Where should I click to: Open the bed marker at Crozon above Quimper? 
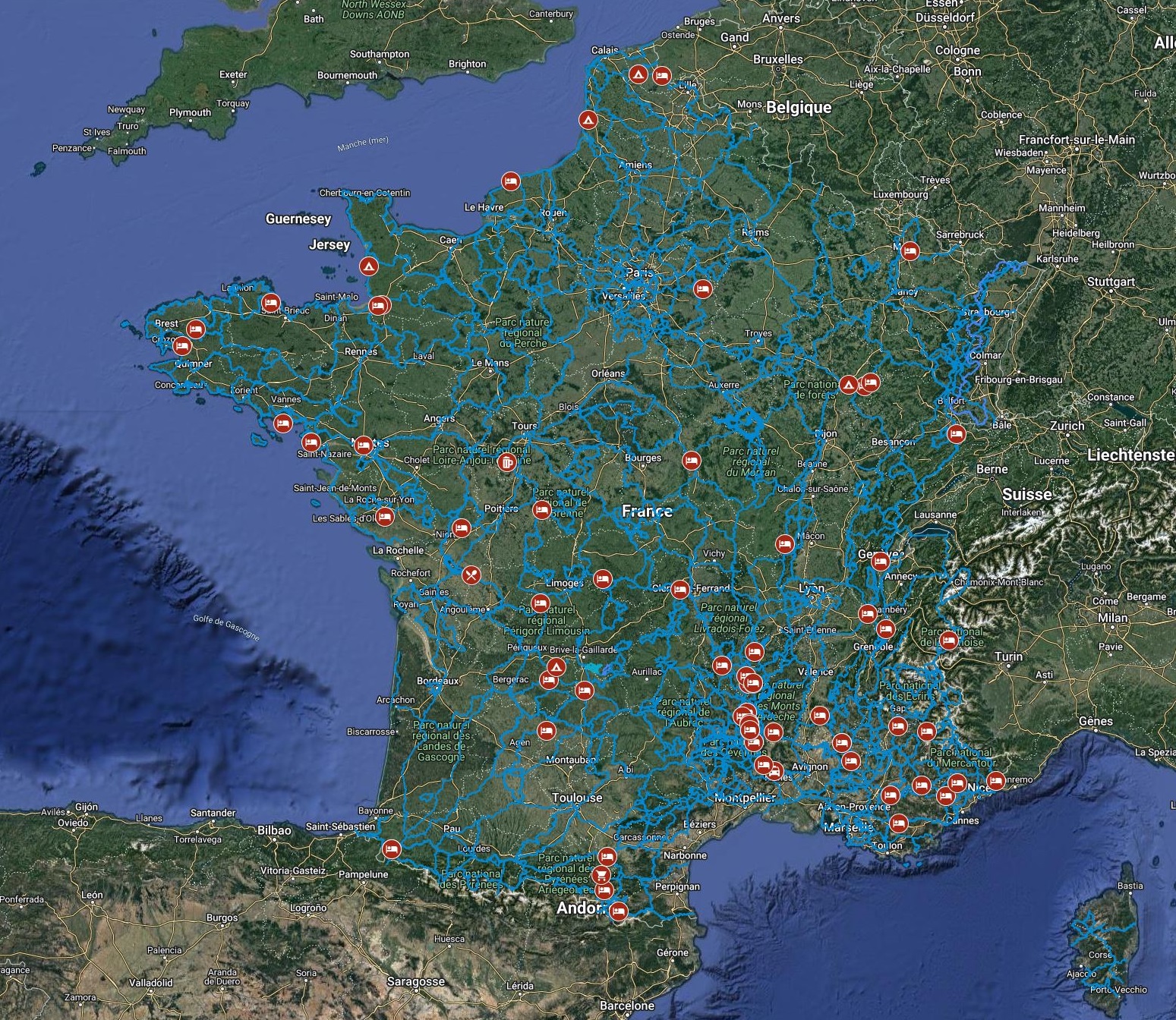pos(181,346)
